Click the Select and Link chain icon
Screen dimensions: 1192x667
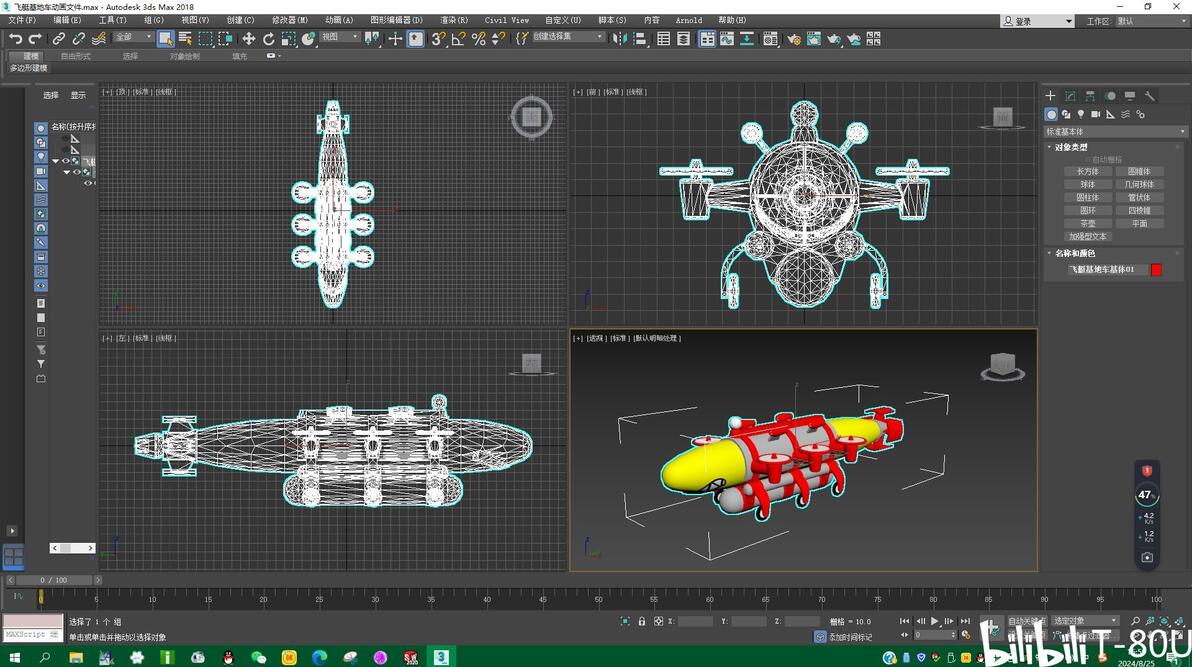tap(59, 39)
